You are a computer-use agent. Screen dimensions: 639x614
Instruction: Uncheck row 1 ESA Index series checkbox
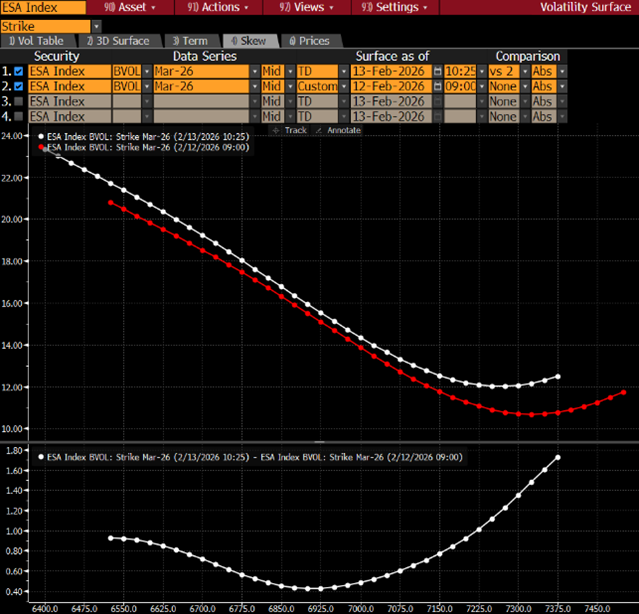pos(19,72)
